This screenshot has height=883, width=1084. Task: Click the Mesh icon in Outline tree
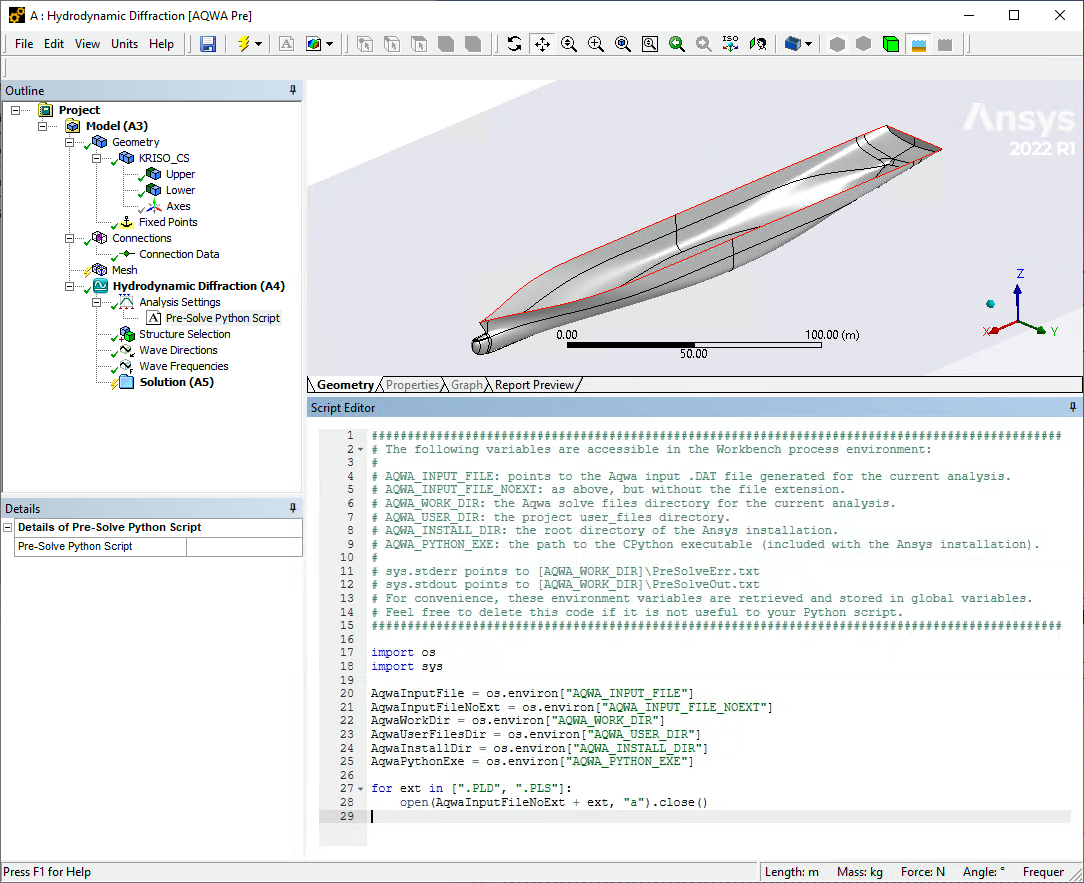pyautogui.click(x=99, y=270)
